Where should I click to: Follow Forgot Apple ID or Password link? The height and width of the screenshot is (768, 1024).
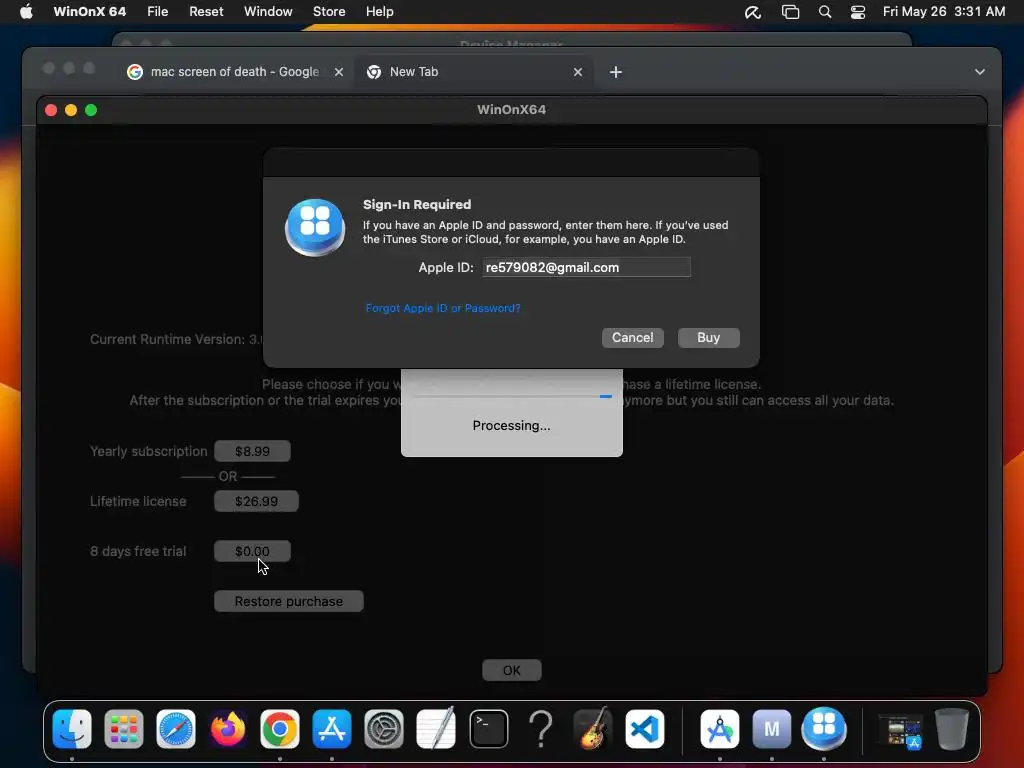[443, 308]
